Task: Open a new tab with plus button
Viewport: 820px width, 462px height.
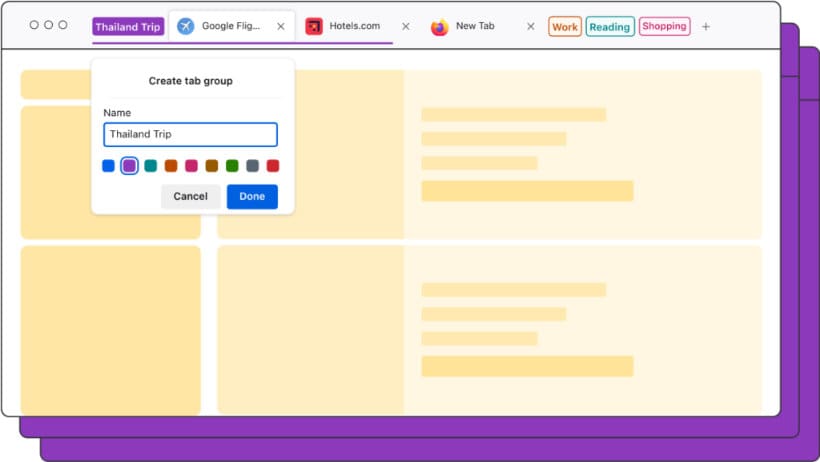Action: tap(706, 27)
